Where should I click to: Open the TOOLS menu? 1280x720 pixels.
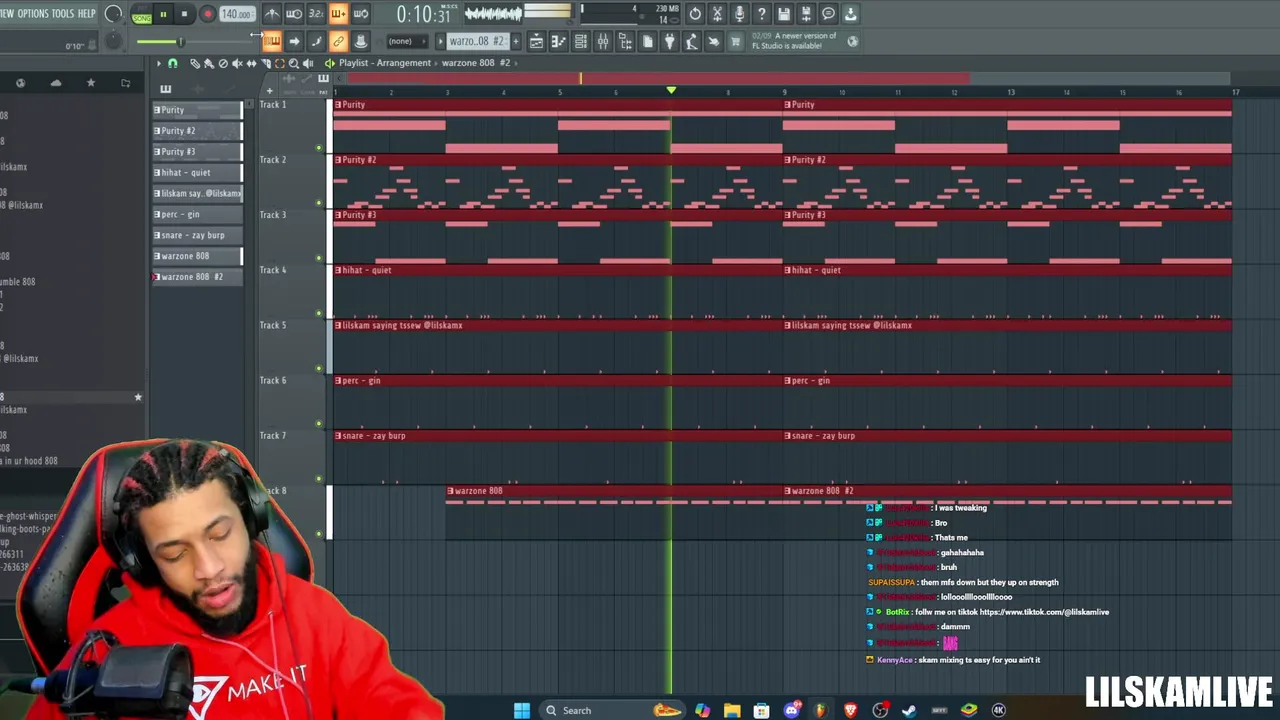click(63, 13)
